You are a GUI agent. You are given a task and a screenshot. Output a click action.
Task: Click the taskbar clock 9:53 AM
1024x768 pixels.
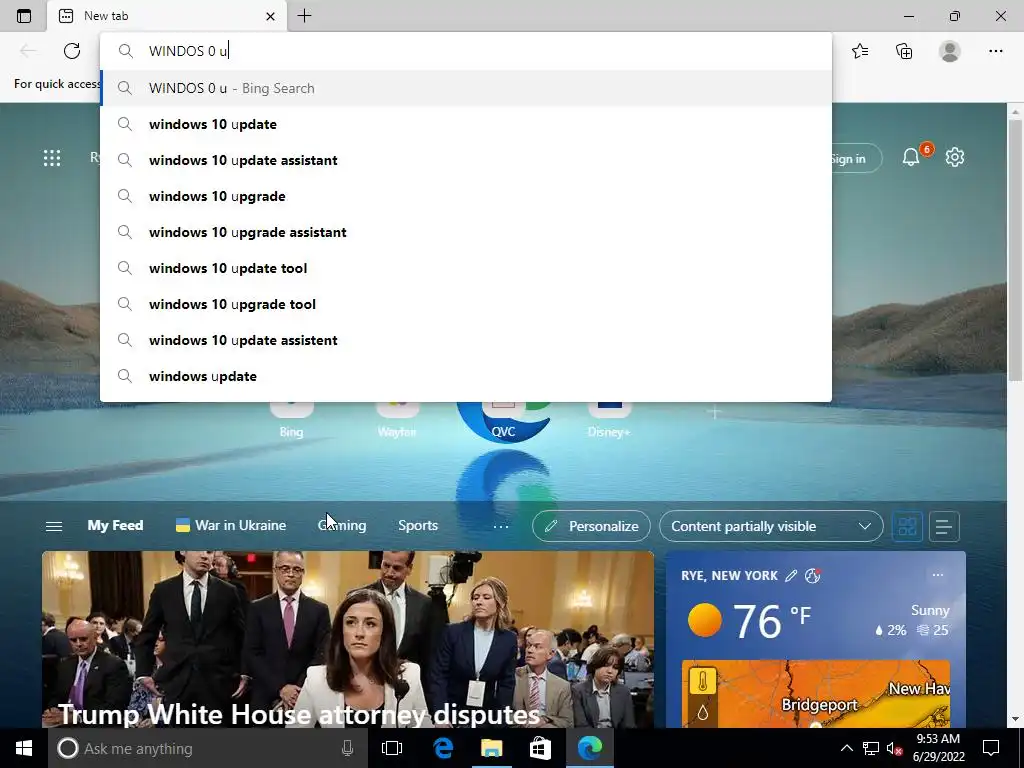pos(938,748)
